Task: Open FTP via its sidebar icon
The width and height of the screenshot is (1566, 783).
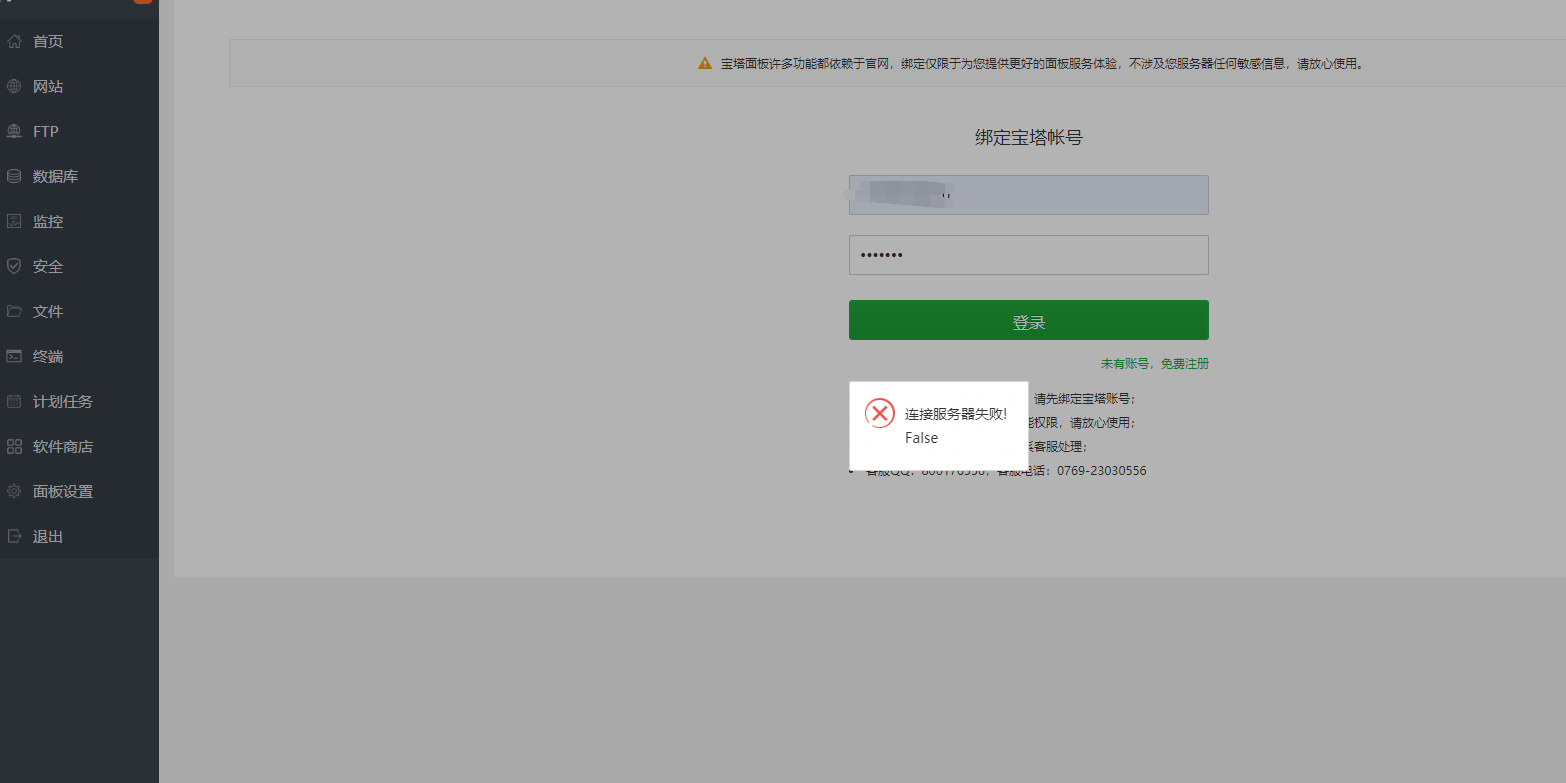Action: 14,131
